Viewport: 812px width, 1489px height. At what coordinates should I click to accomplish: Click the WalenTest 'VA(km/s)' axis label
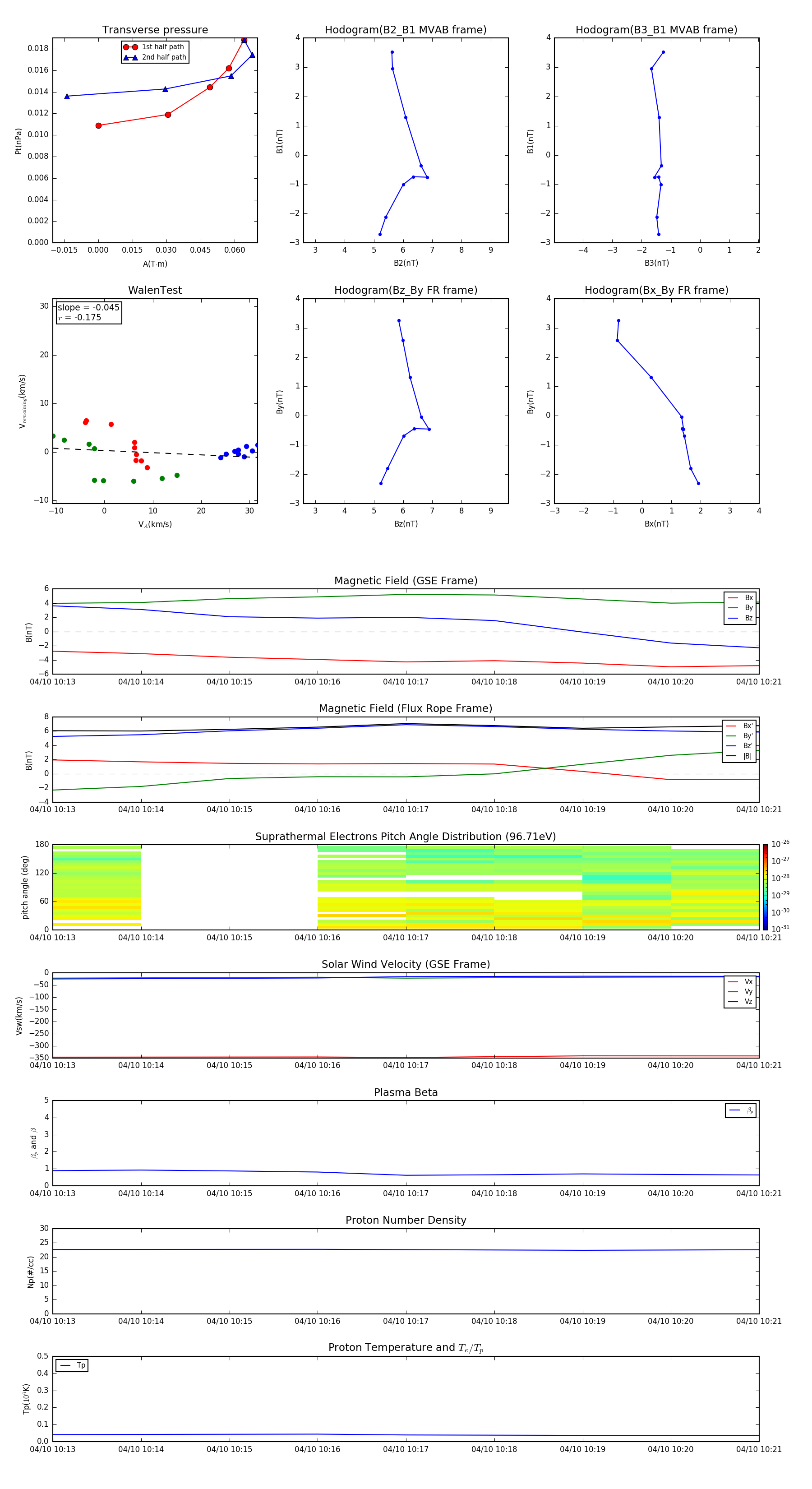tap(155, 524)
